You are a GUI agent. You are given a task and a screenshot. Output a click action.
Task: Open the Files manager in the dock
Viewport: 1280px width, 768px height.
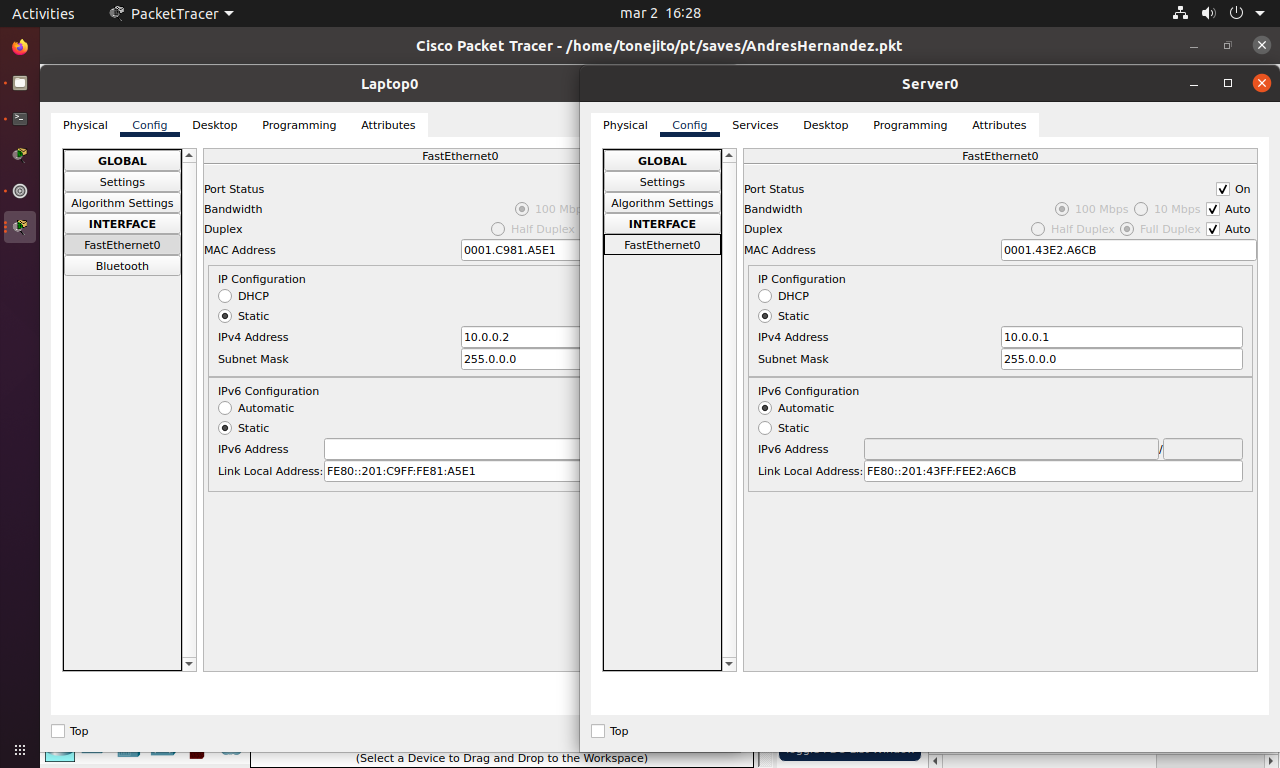coord(20,83)
